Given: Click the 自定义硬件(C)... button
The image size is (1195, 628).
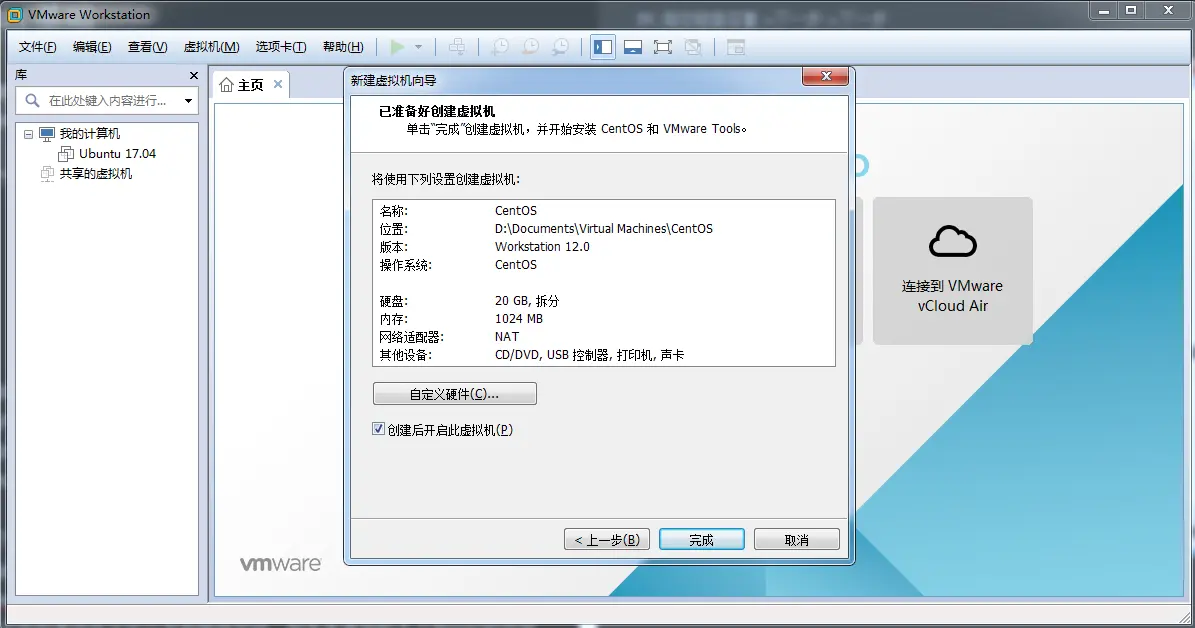Looking at the screenshot, I should 455,394.
